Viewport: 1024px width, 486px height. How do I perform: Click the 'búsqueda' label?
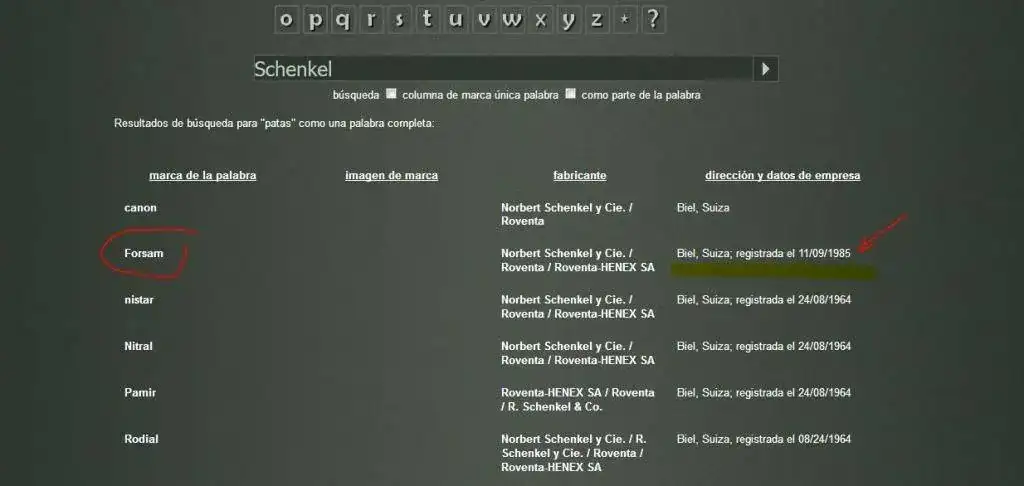click(356, 95)
